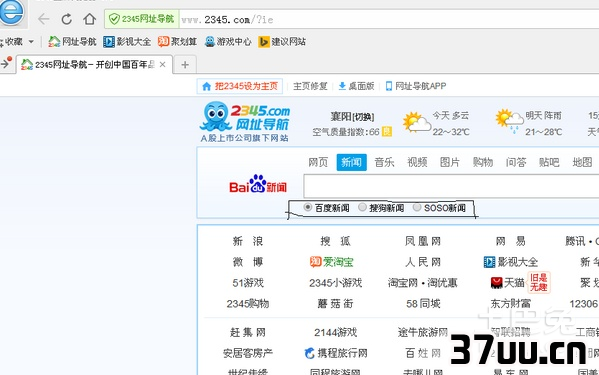The height and width of the screenshot is (375, 599).
Task: Open 淘宝网·淘优惠 link
Action: point(423,283)
